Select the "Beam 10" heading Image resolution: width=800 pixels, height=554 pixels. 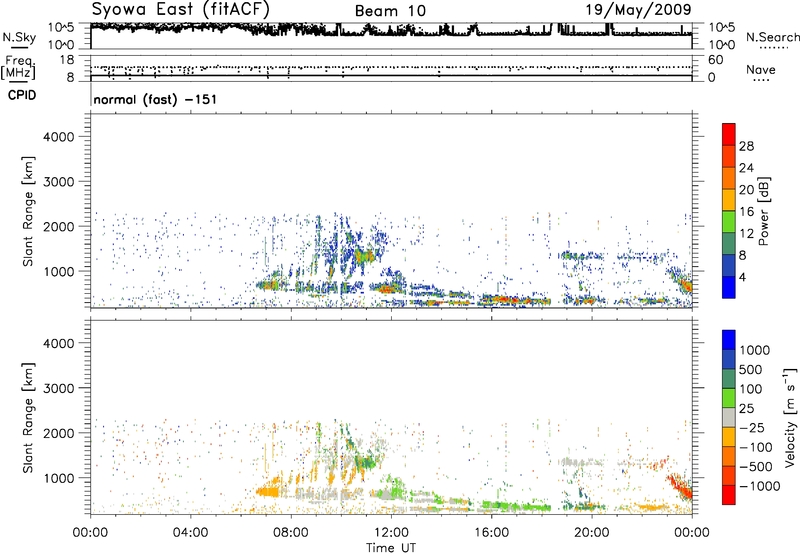click(x=390, y=11)
